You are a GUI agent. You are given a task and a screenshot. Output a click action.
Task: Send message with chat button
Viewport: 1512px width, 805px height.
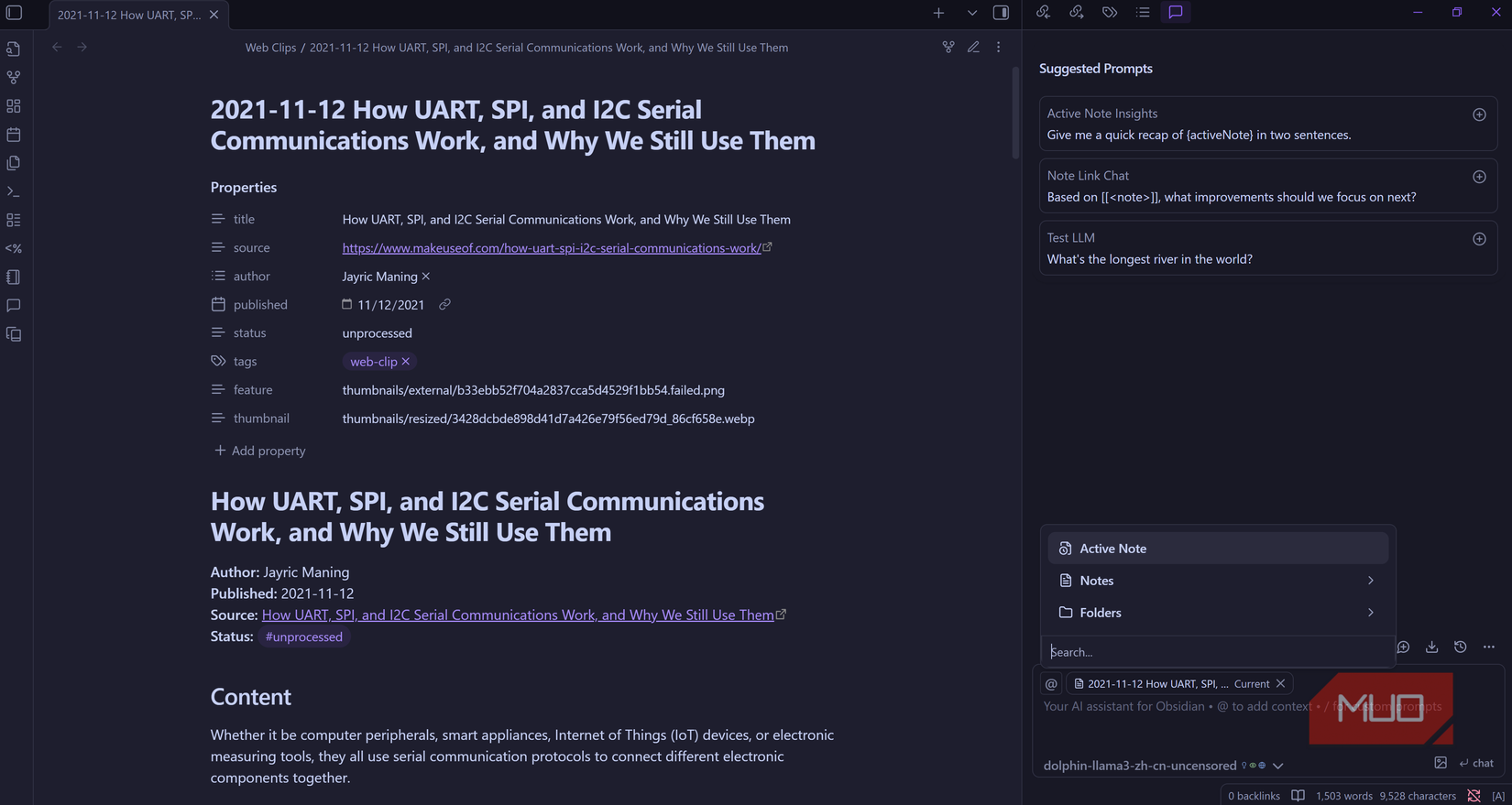point(1476,763)
